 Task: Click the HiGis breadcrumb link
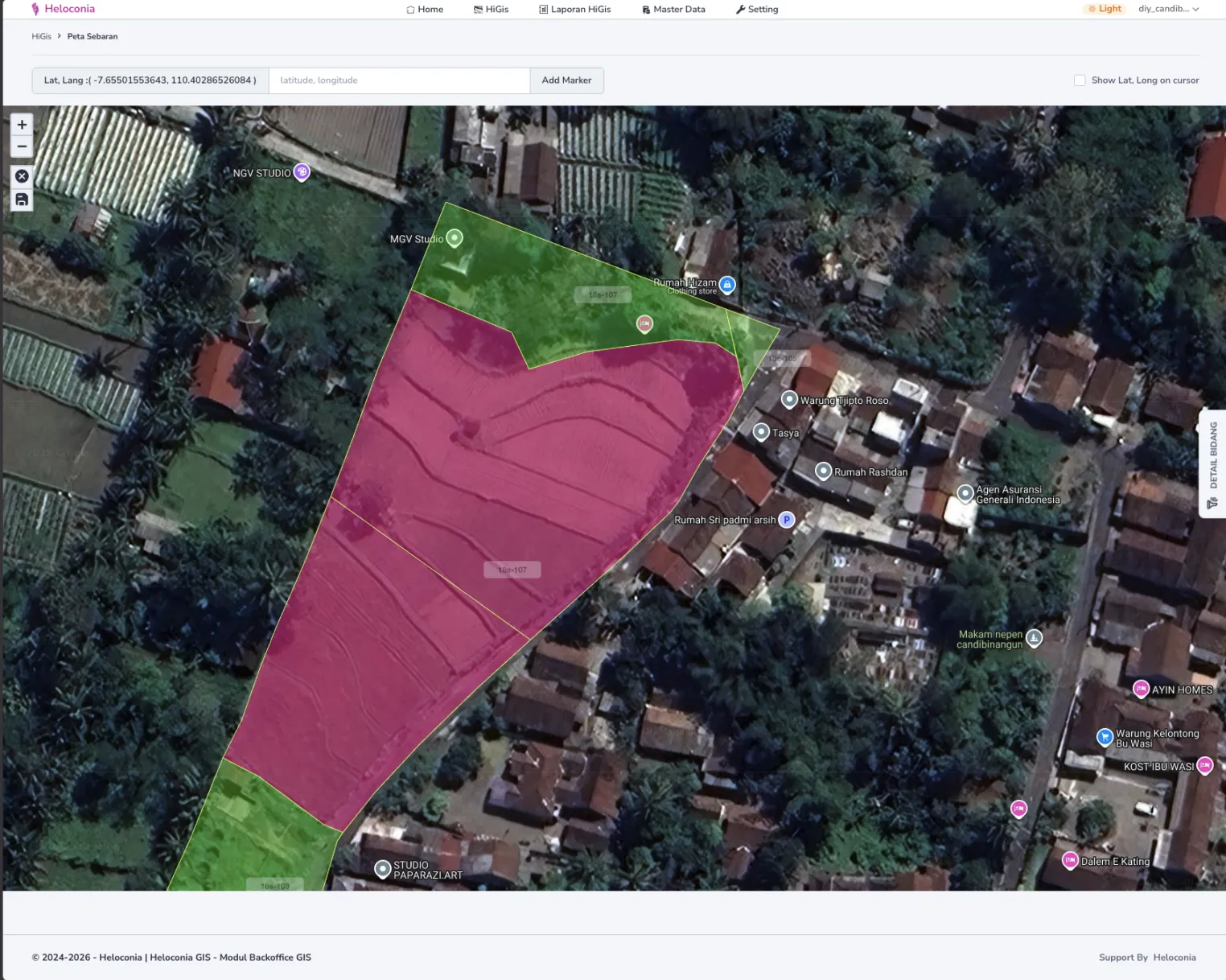coord(41,36)
